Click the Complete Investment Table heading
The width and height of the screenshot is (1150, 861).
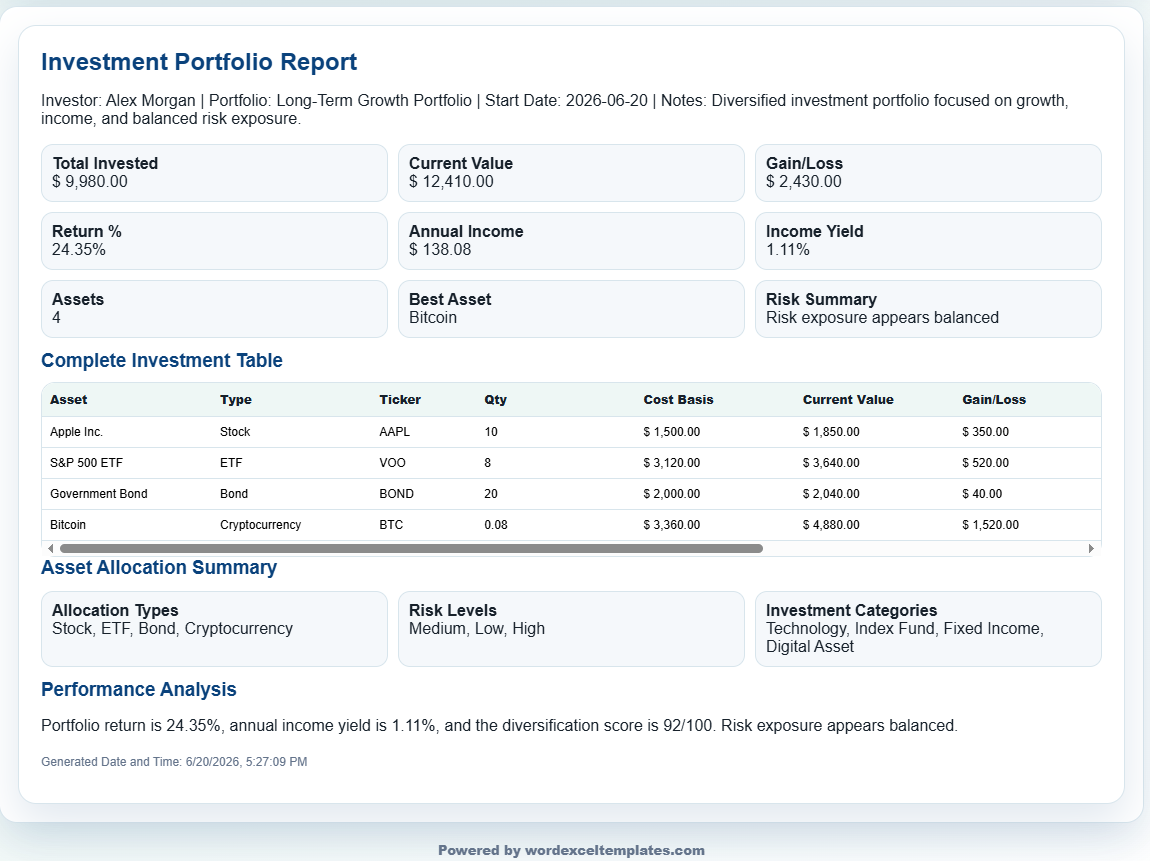161,360
